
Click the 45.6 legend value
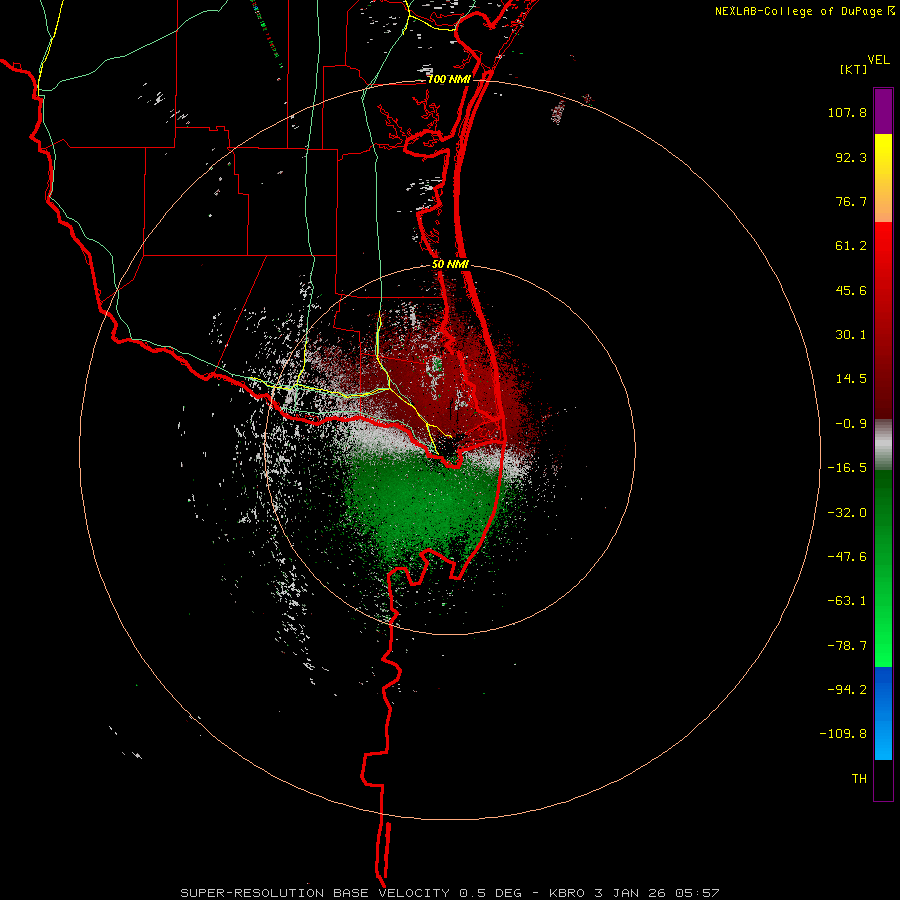851,290
